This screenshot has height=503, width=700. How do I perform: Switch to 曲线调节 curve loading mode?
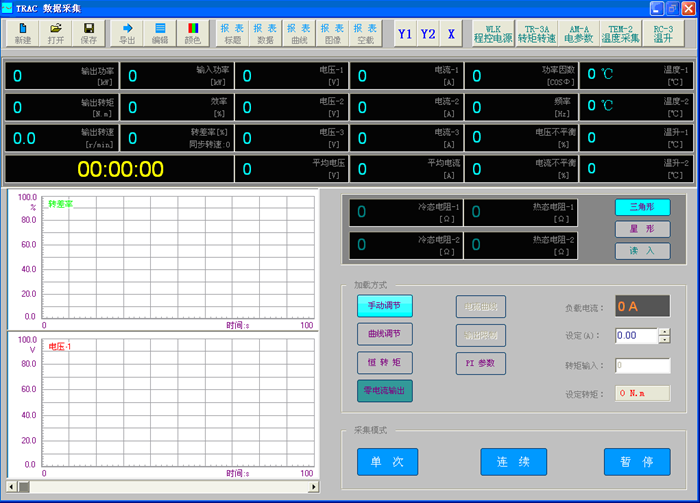click(x=384, y=334)
